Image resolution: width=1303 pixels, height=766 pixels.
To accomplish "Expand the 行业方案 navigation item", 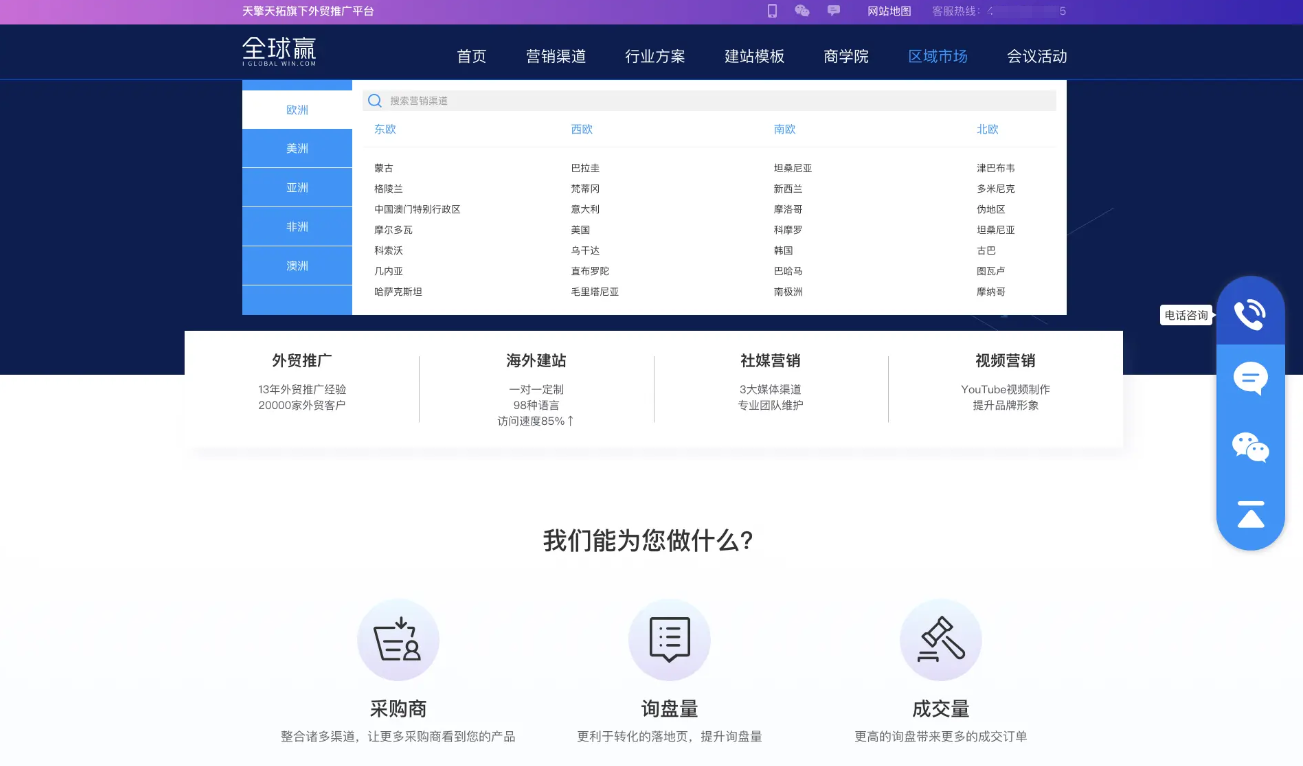I will 655,57.
